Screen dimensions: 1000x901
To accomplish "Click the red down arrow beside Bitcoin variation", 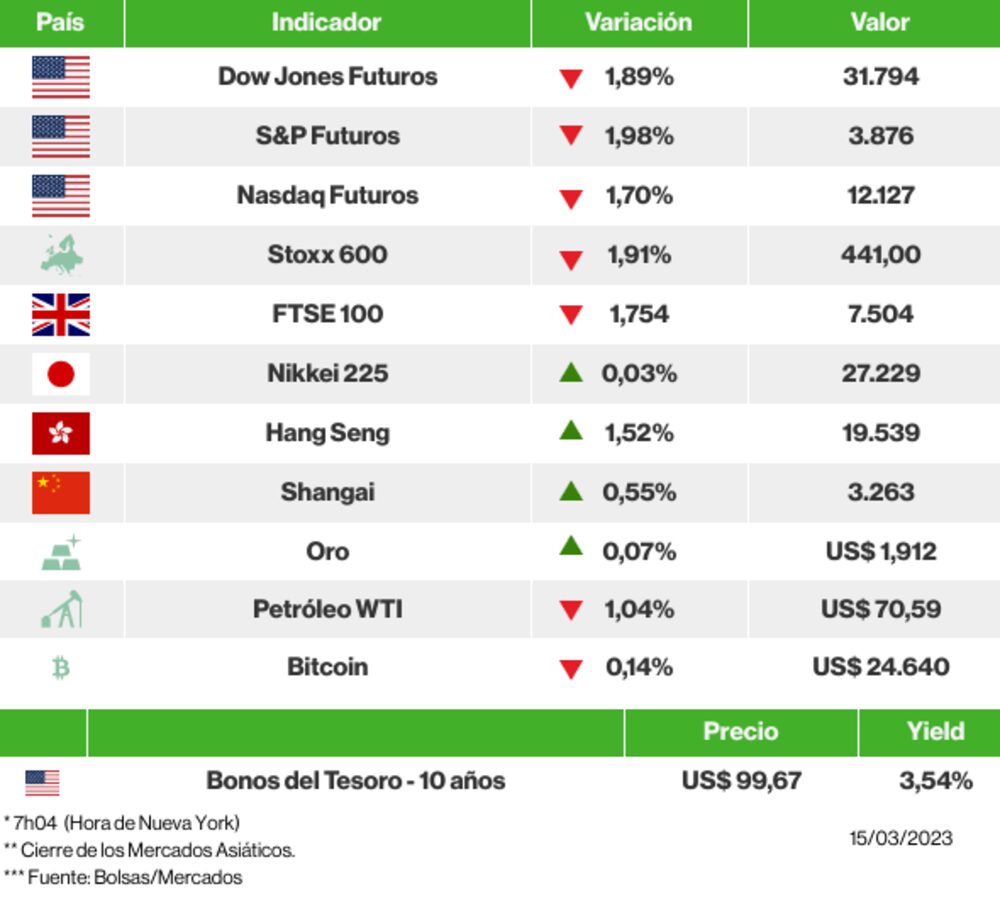I will [571, 669].
